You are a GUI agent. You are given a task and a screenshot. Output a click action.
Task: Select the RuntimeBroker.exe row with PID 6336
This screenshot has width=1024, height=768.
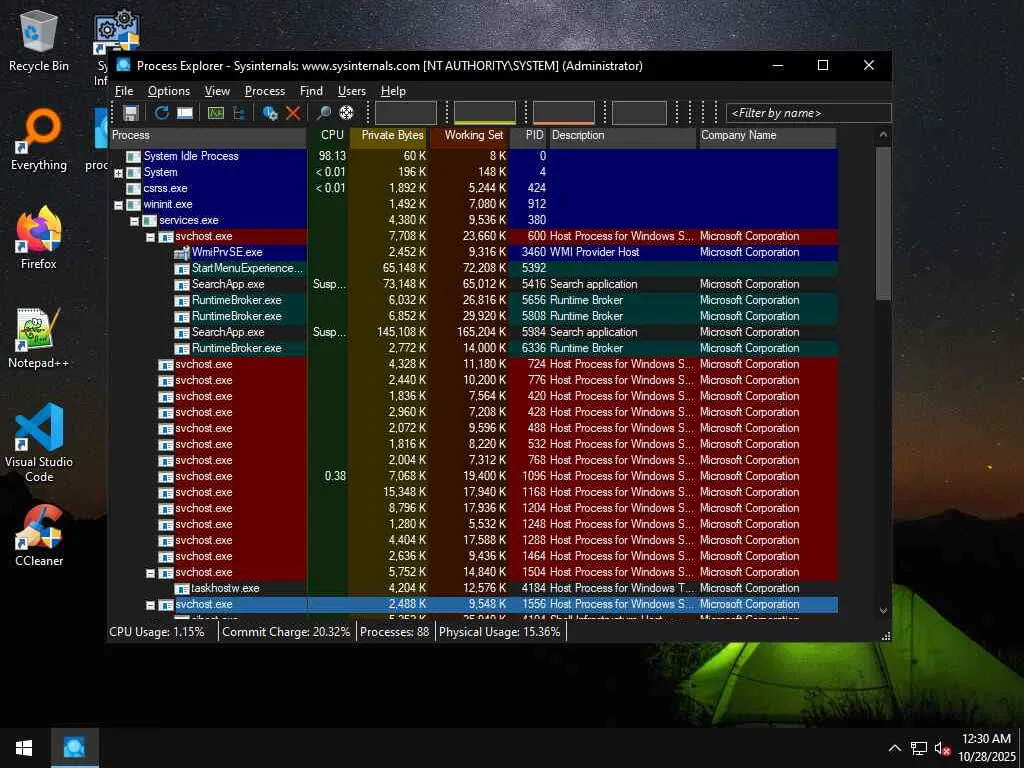tap(473, 348)
